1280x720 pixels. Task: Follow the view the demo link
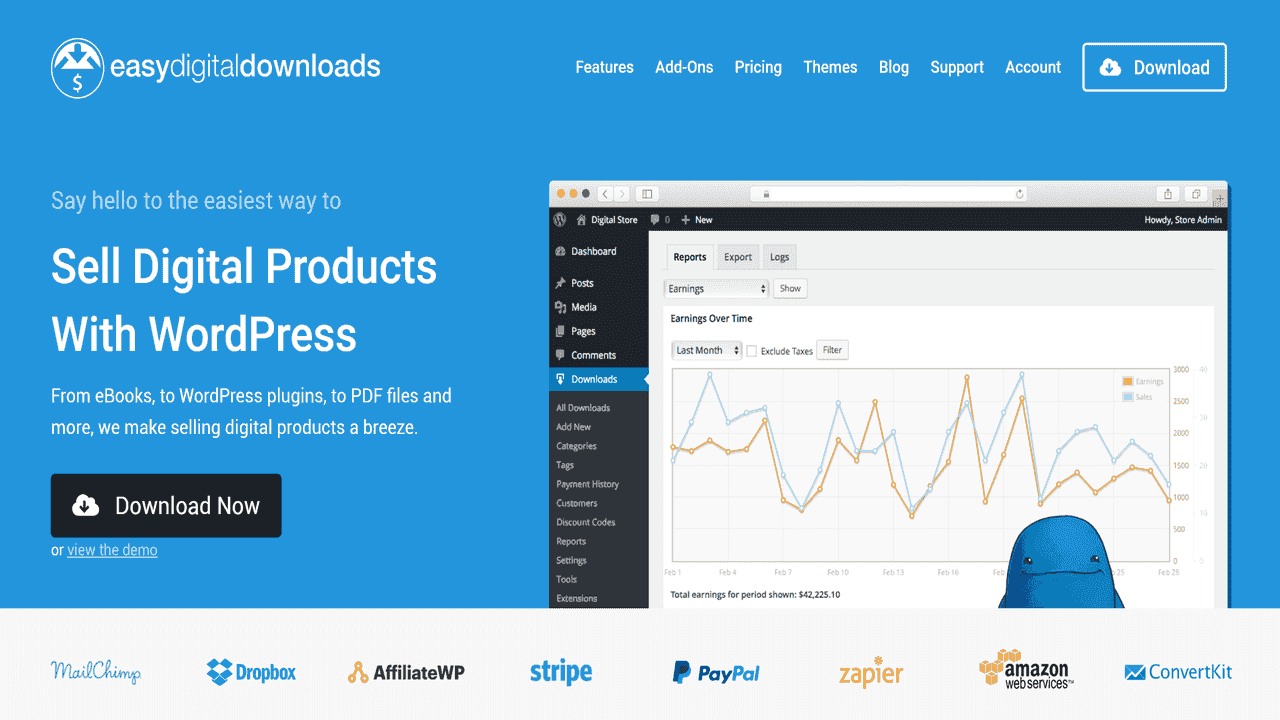coord(112,550)
